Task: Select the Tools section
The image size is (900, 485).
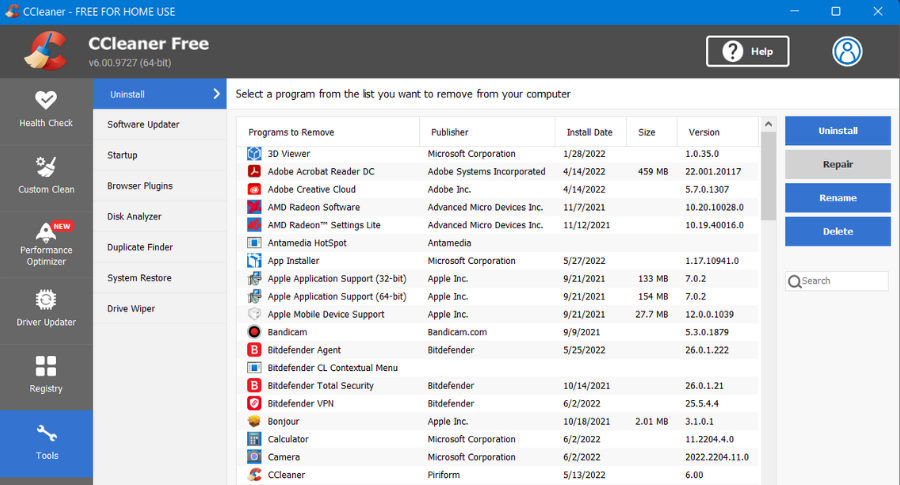Action: (x=46, y=444)
